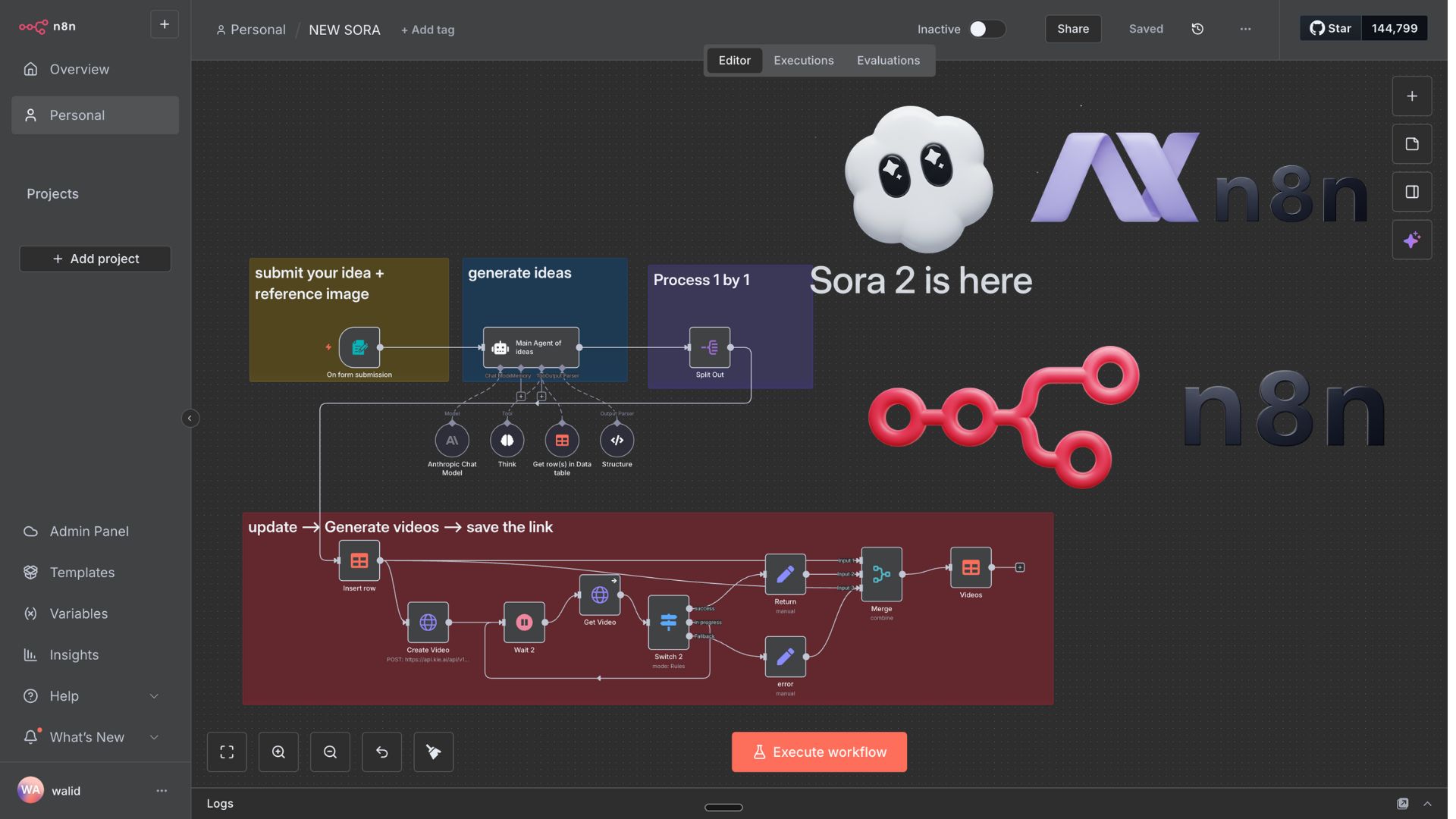The width and height of the screenshot is (1456, 819).
Task: Select the On form submission node
Action: click(359, 347)
